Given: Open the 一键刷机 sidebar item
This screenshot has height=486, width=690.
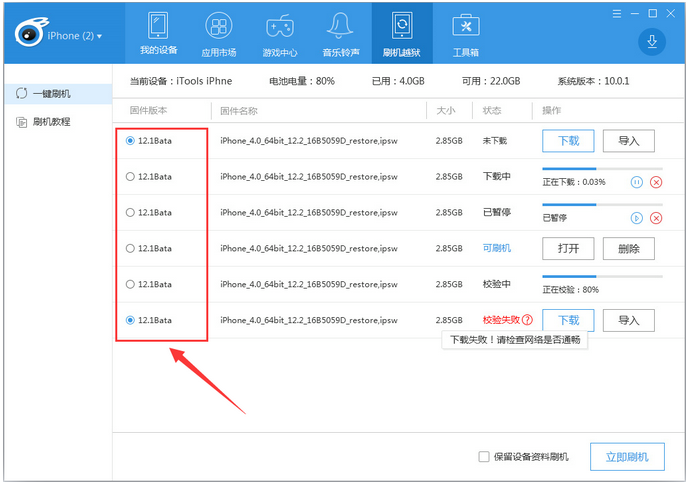Looking at the screenshot, I should coord(58,94).
